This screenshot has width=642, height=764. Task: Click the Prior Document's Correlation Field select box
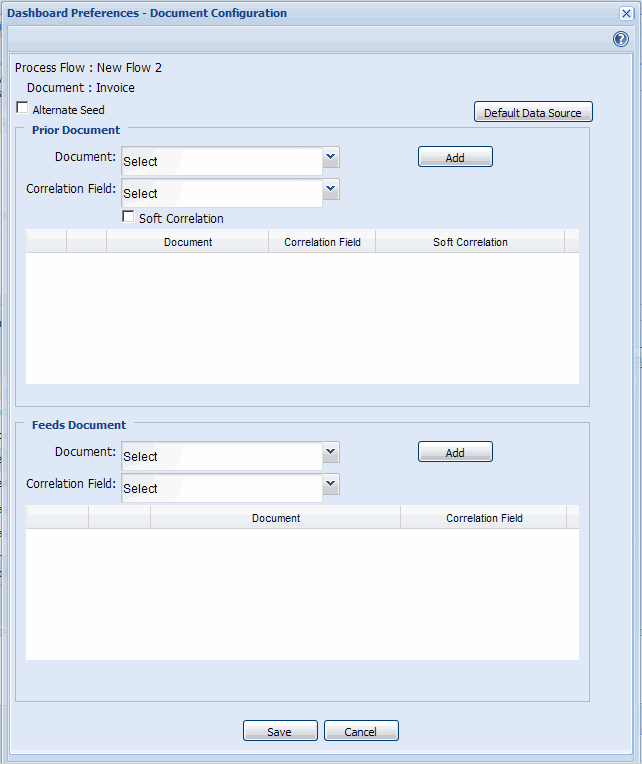(222, 193)
